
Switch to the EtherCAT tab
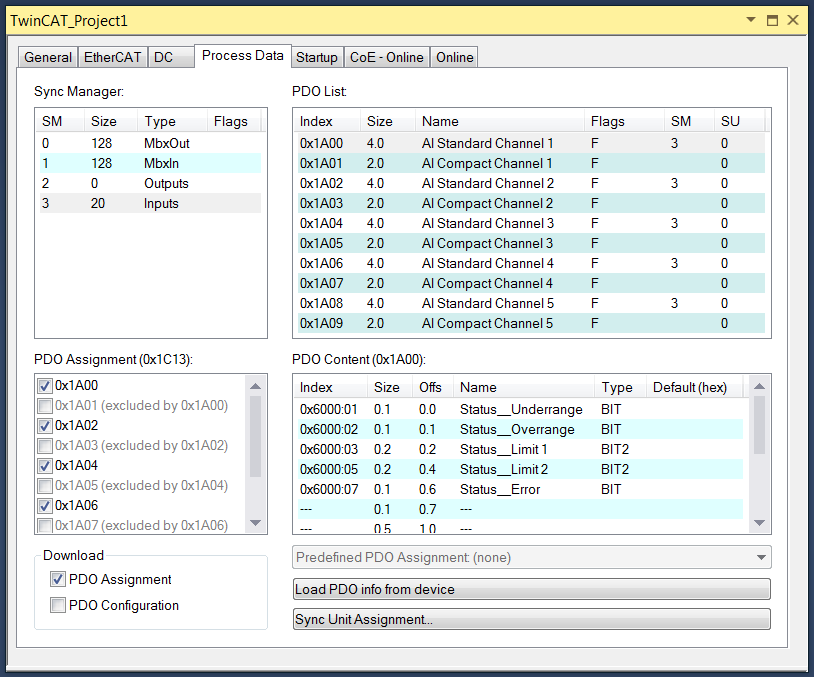[x=113, y=57]
